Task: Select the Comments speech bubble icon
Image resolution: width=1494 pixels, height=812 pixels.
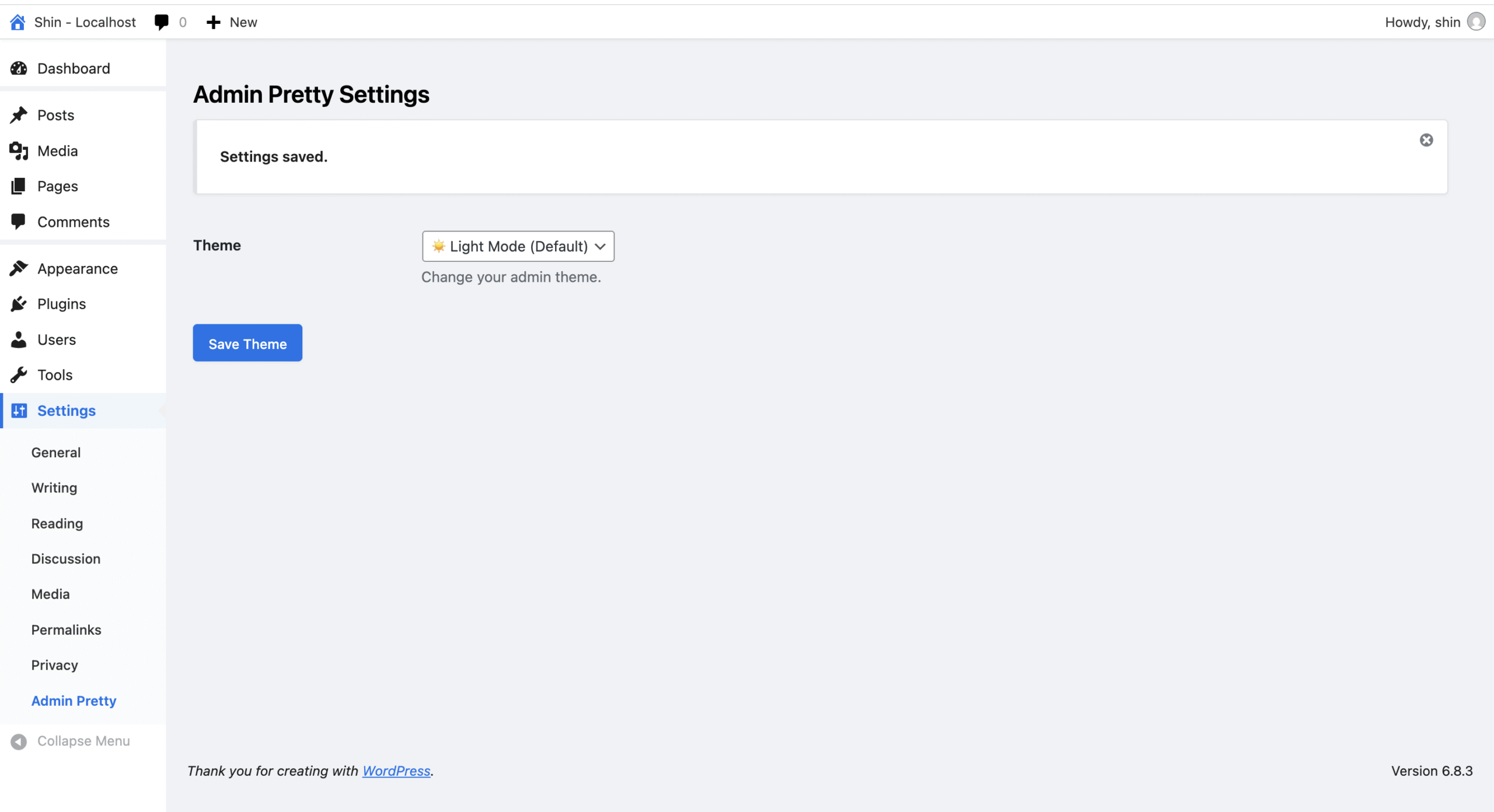Action: click(x=19, y=222)
